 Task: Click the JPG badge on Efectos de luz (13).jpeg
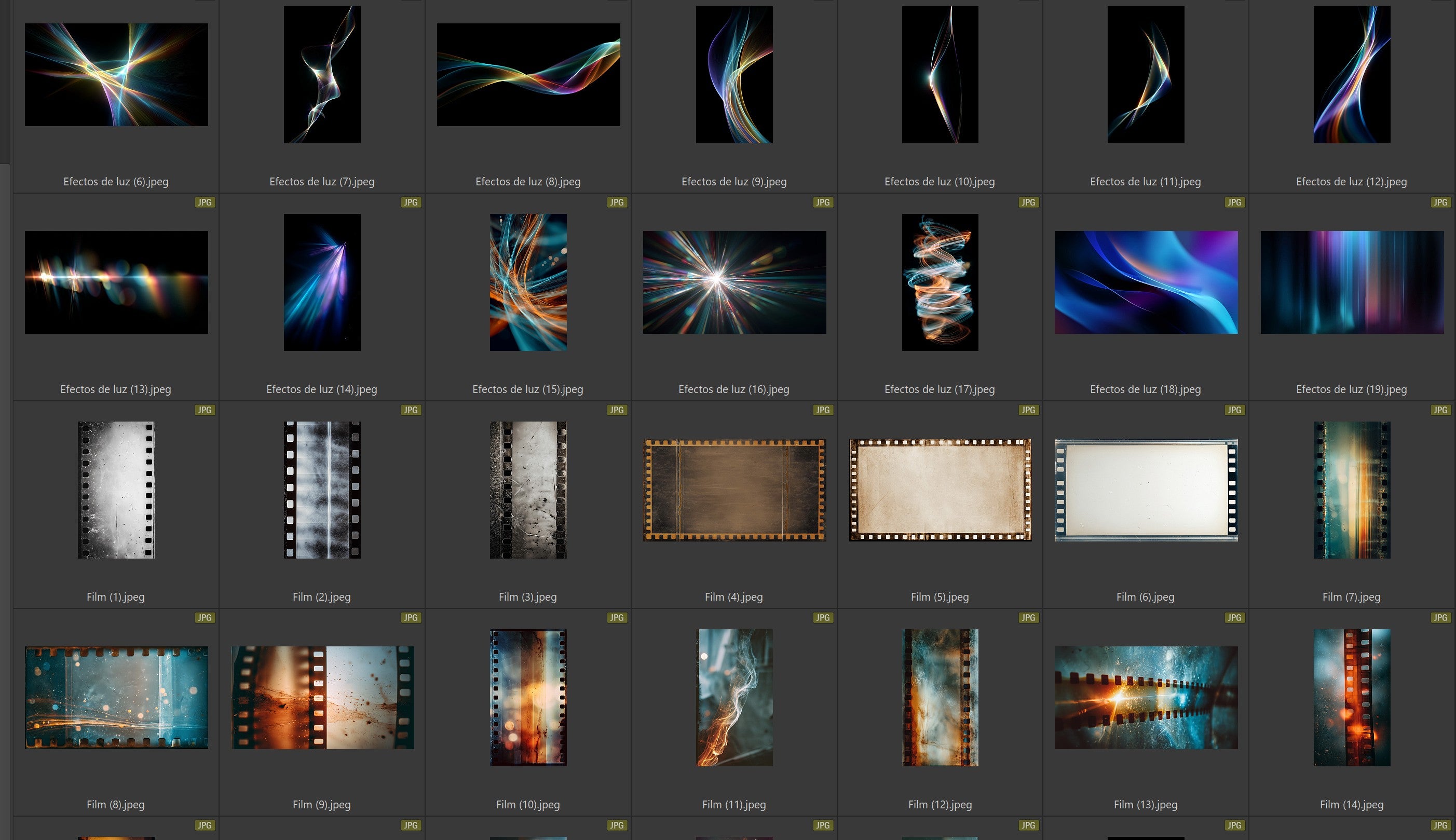tap(205, 202)
